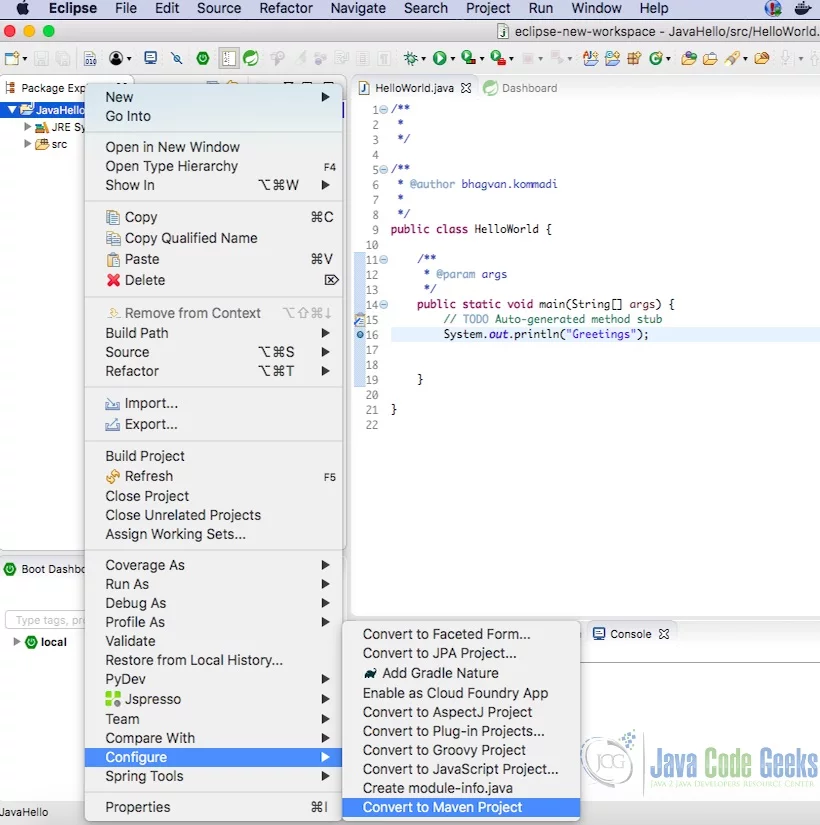Click the user profile toolbar icon

click(116, 58)
